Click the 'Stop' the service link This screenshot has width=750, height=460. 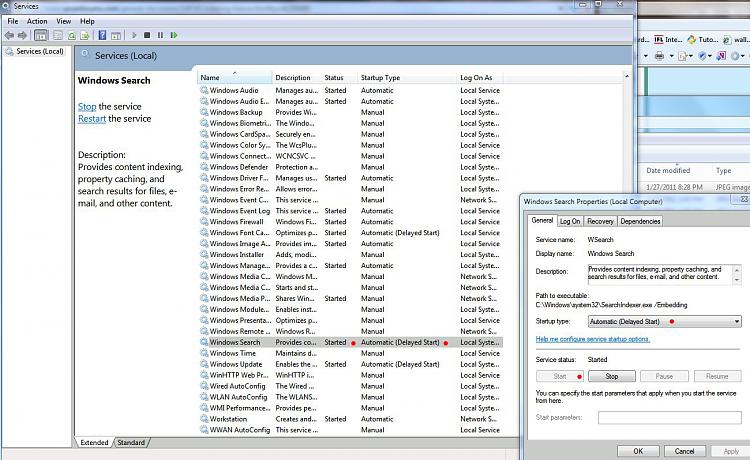pyautogui.click(x=87, y=107)
